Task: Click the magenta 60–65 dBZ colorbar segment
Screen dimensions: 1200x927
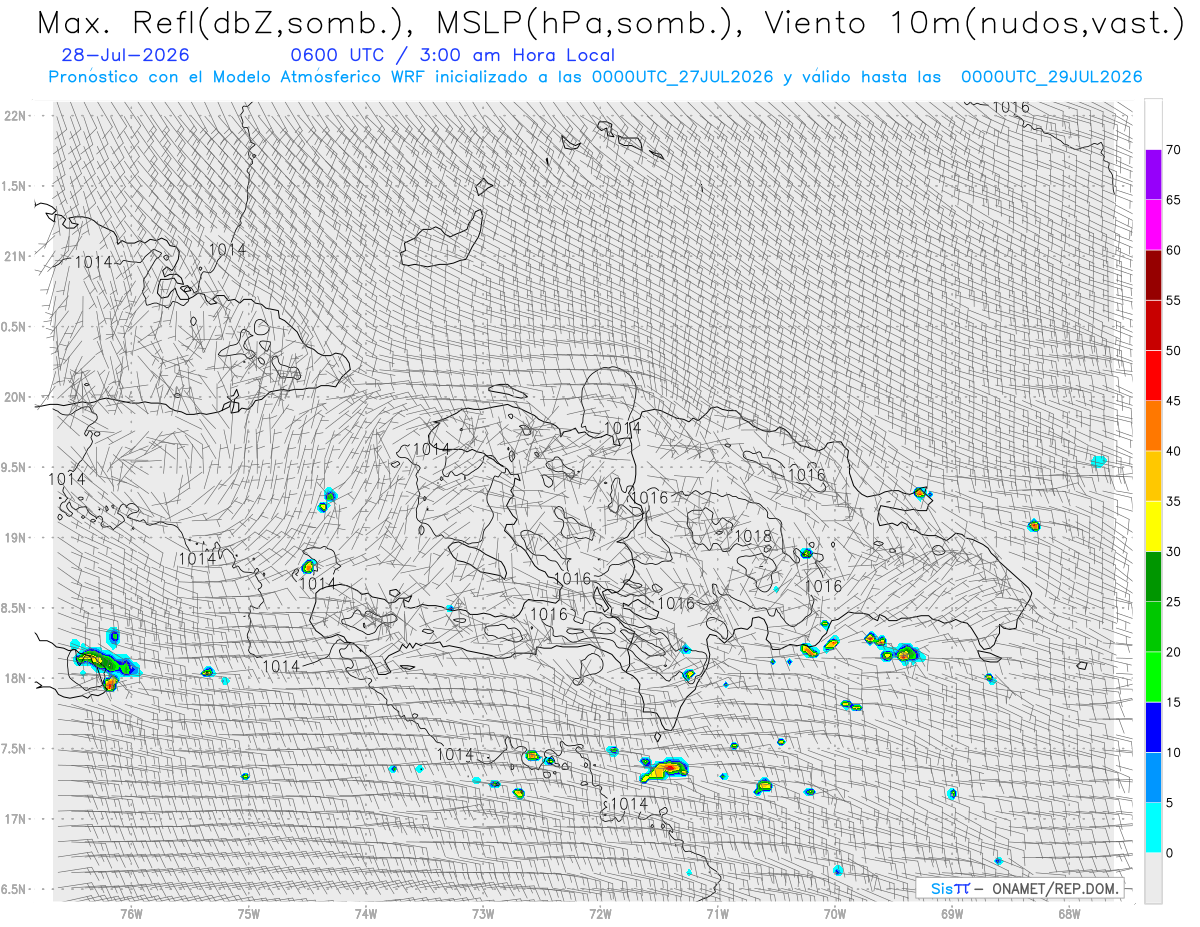Action: tap(1153, 225)
